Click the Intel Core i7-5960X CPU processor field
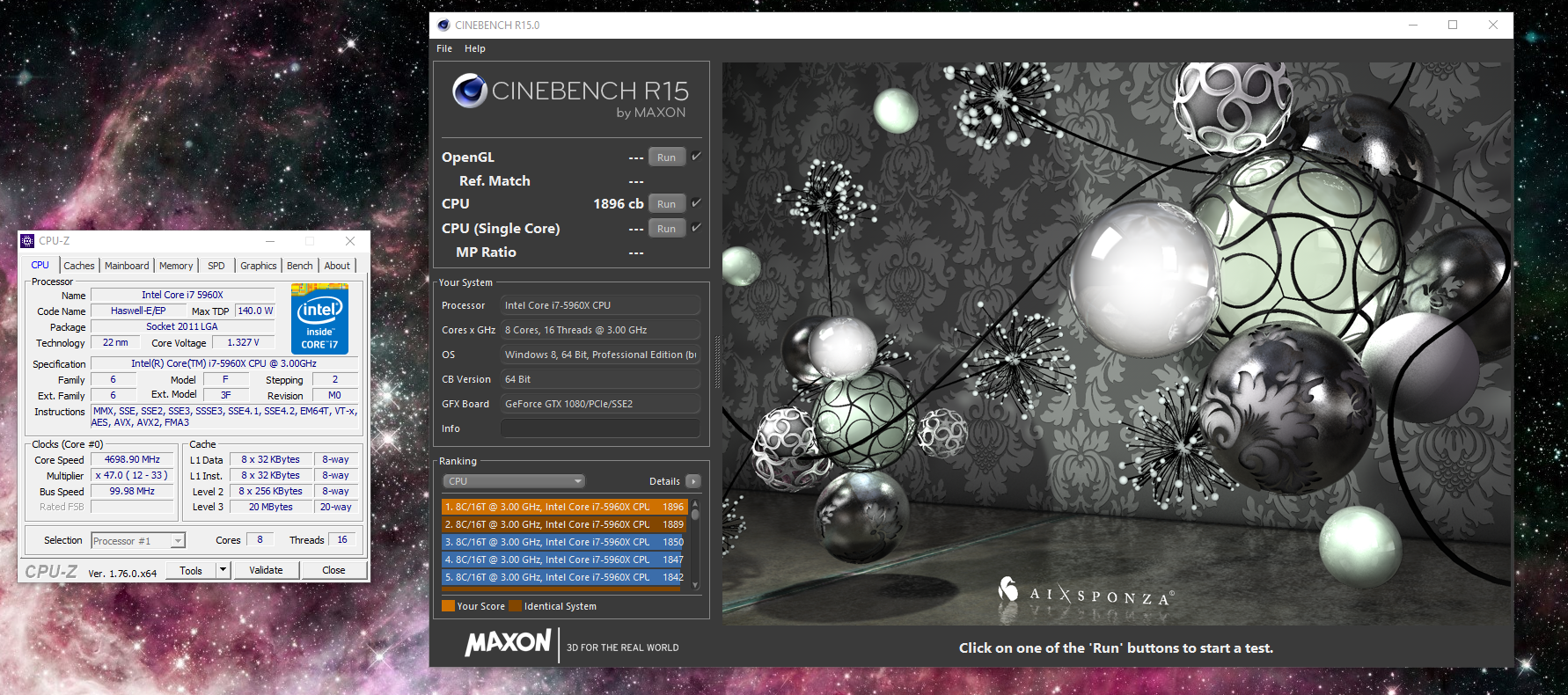Image resolution: width=1568 pixels, height=695 pixels. [600, 305]
